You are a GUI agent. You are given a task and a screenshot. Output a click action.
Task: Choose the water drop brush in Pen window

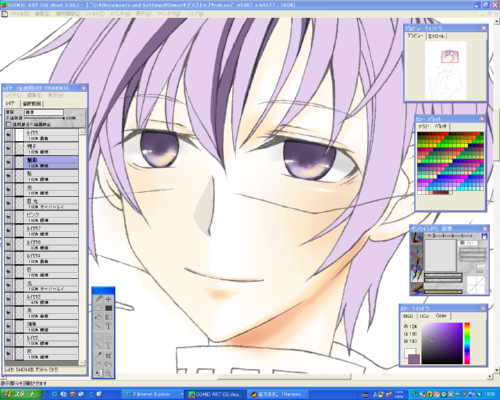tap(417, 251)
